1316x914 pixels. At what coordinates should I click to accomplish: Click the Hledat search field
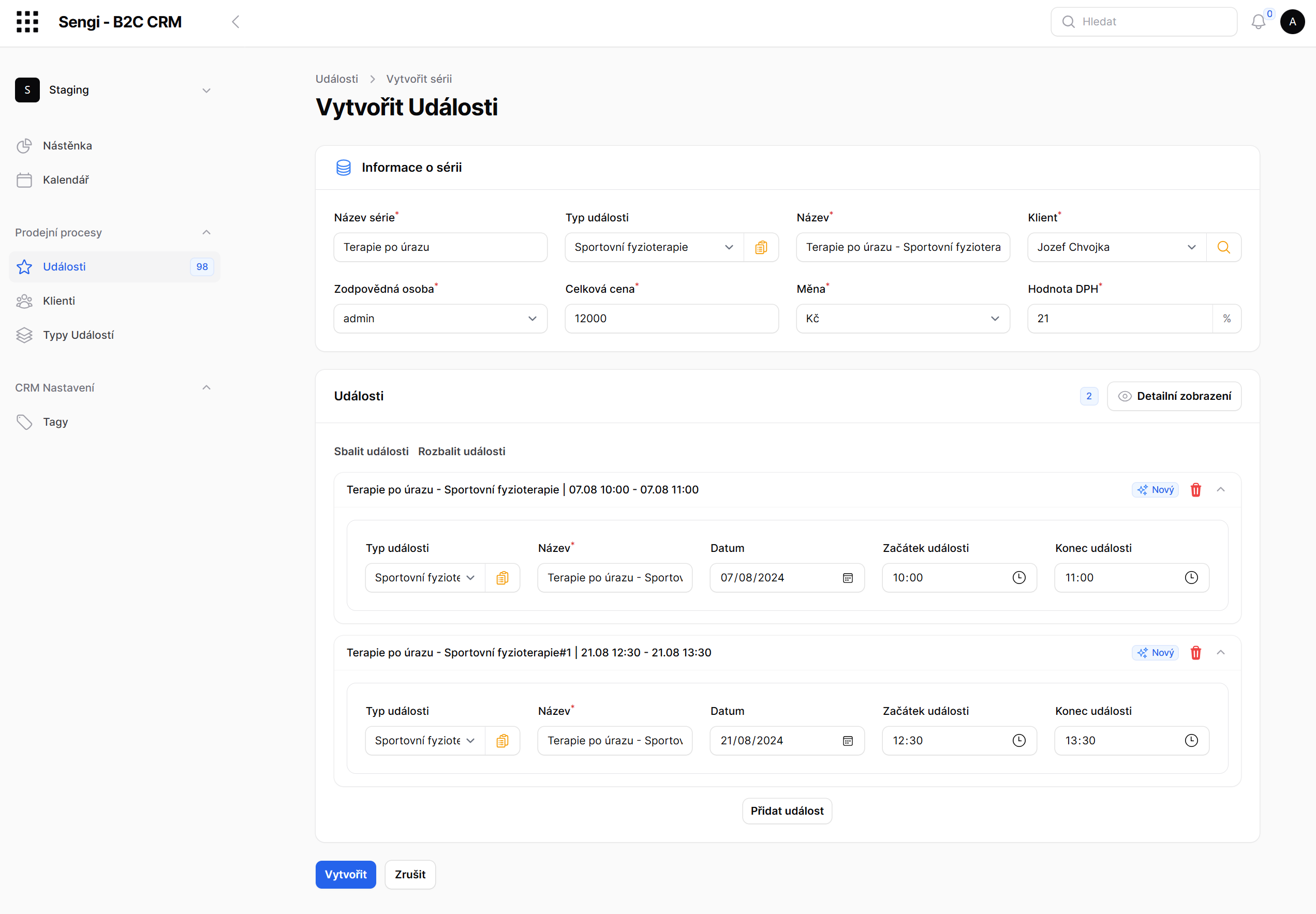click(1144, 22)
